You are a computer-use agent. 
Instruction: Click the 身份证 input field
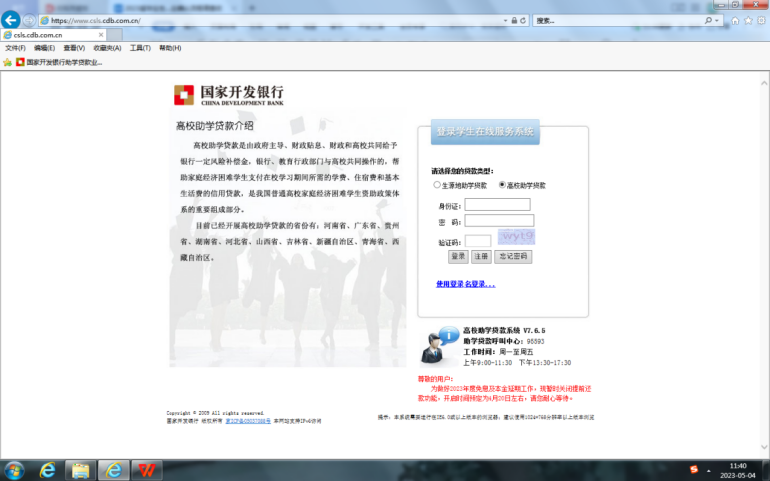tap(497, 205)
